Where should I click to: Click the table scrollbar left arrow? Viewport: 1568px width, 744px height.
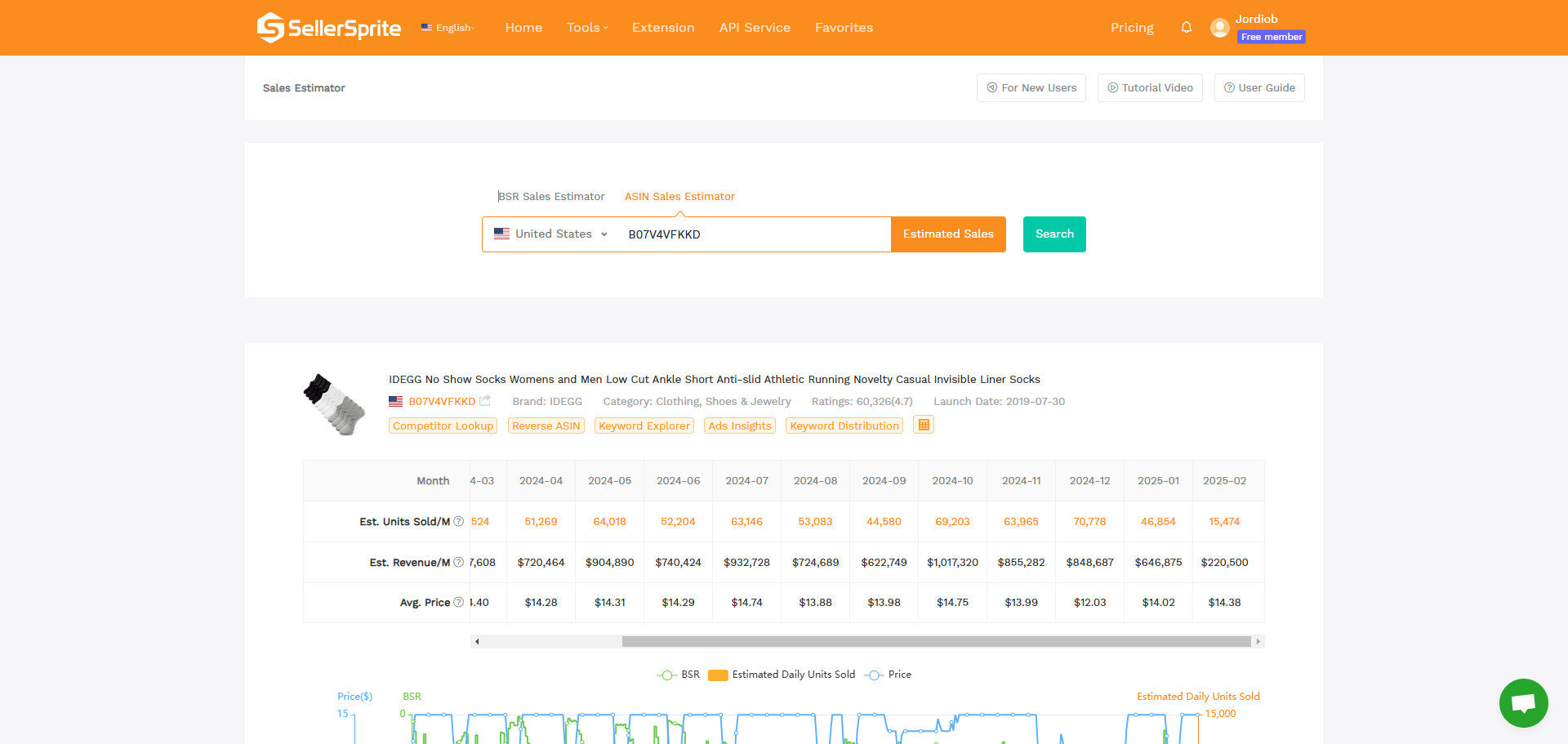(477, 641)
